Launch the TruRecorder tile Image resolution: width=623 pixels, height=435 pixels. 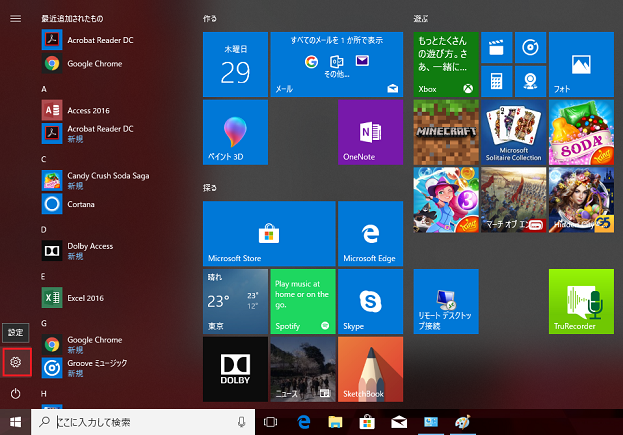tap(581, 302)
